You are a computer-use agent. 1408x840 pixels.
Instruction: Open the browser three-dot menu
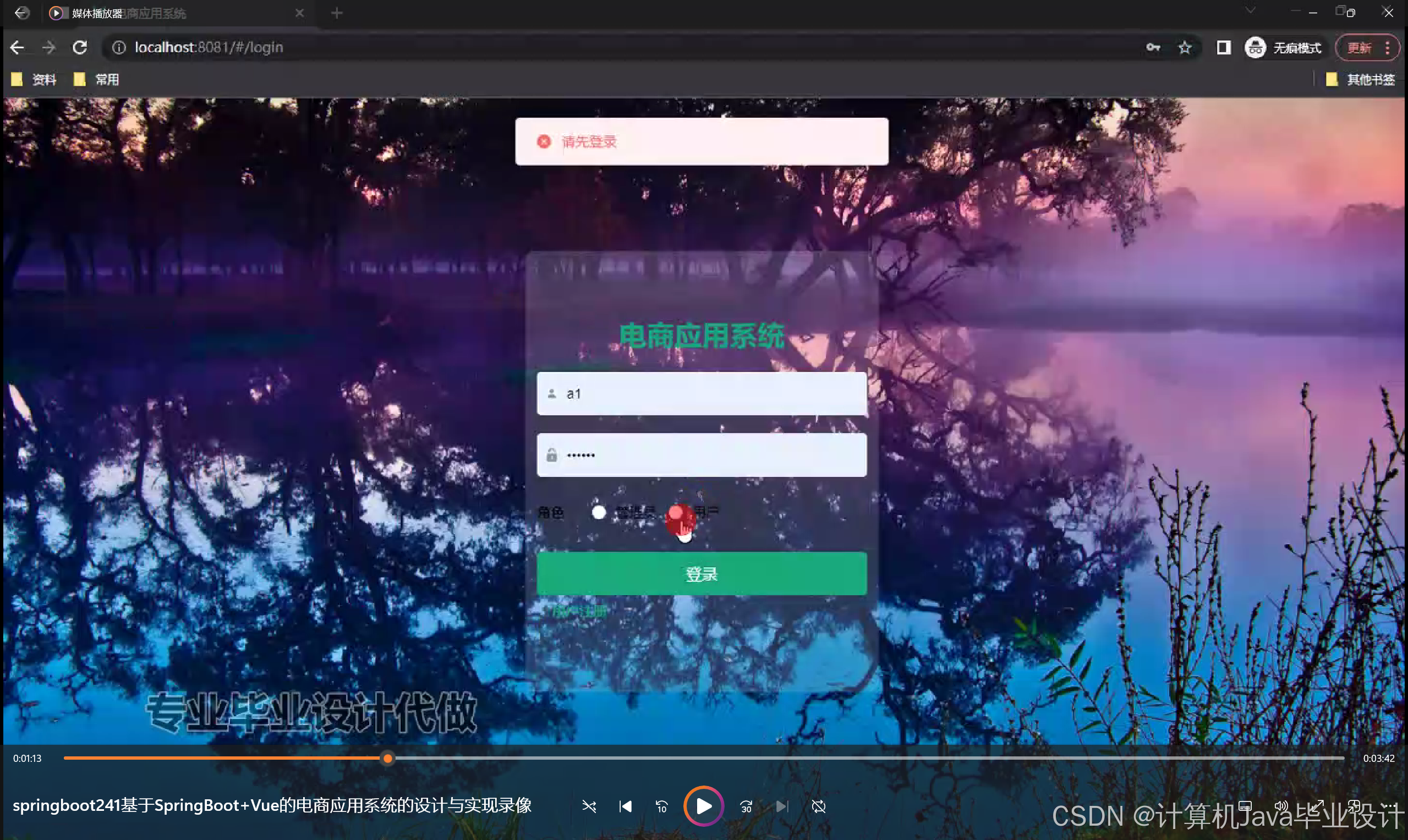pos(1387,47)
